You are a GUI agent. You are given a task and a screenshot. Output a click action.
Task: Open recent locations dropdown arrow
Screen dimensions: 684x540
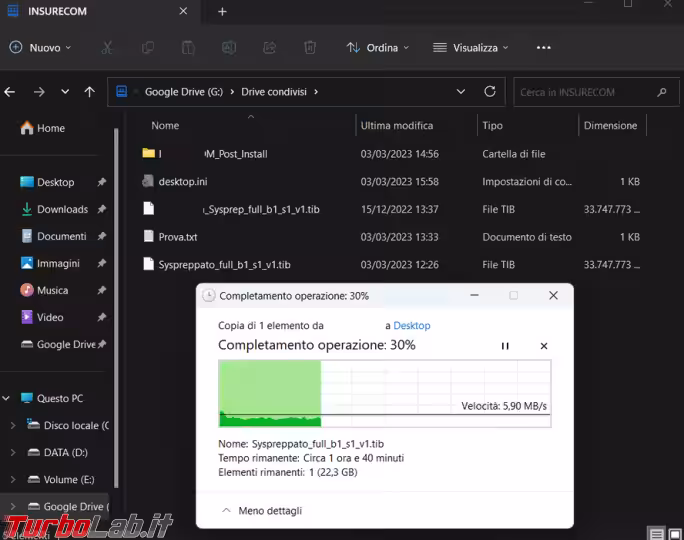65,92
